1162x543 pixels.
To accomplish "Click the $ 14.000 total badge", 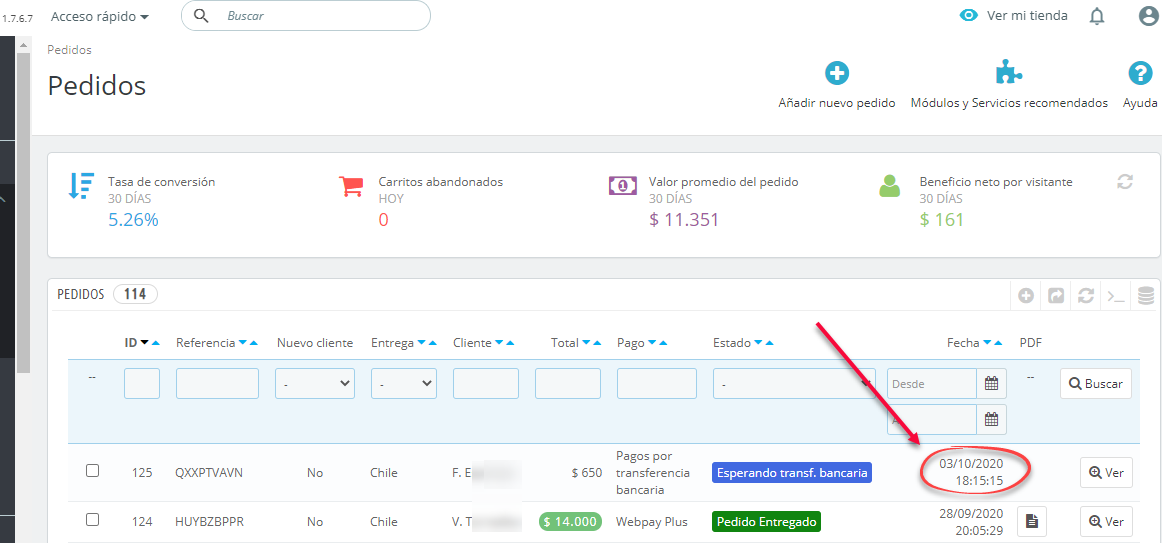I will tap(571, 522).
